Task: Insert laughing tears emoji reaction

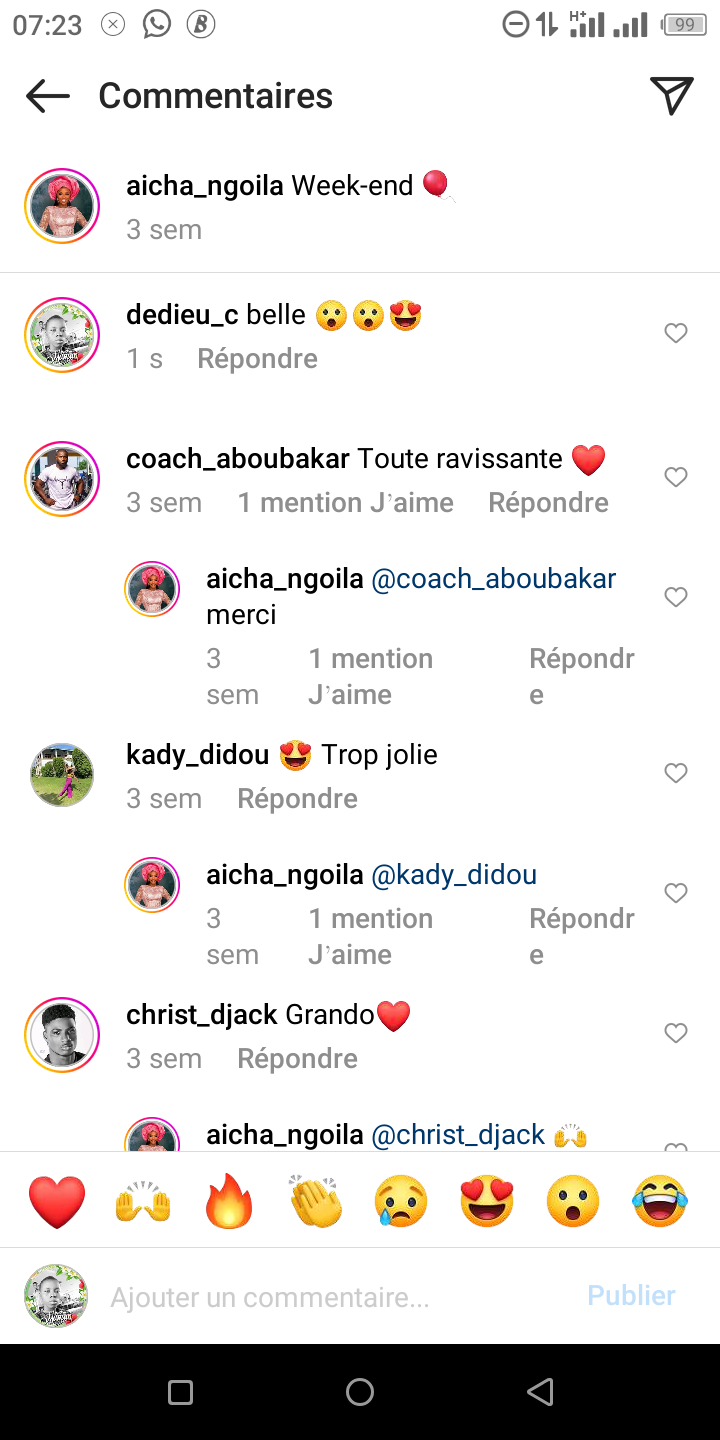Action: point(660,1201)
